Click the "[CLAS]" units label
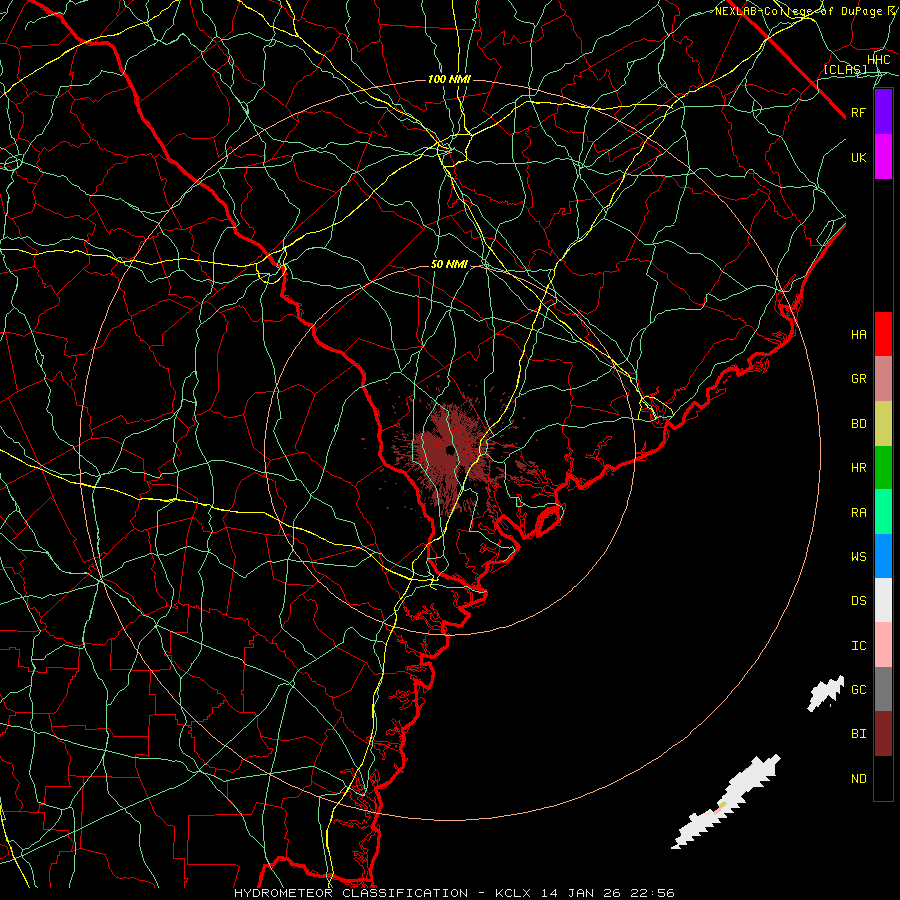Viewport: 900px width, 900px height. tap(845, 69)
